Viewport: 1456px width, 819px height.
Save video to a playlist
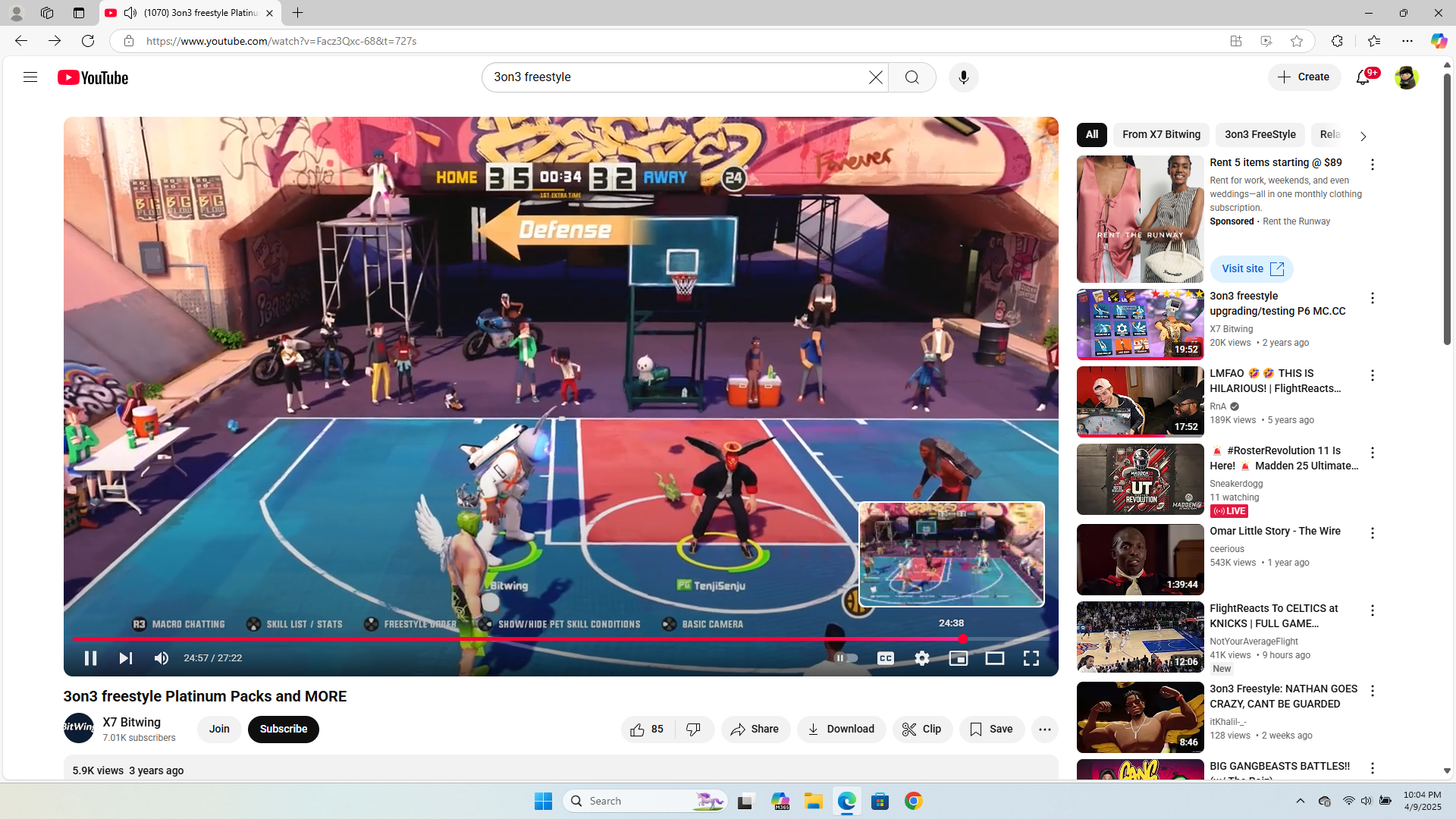tap(992, 730)
